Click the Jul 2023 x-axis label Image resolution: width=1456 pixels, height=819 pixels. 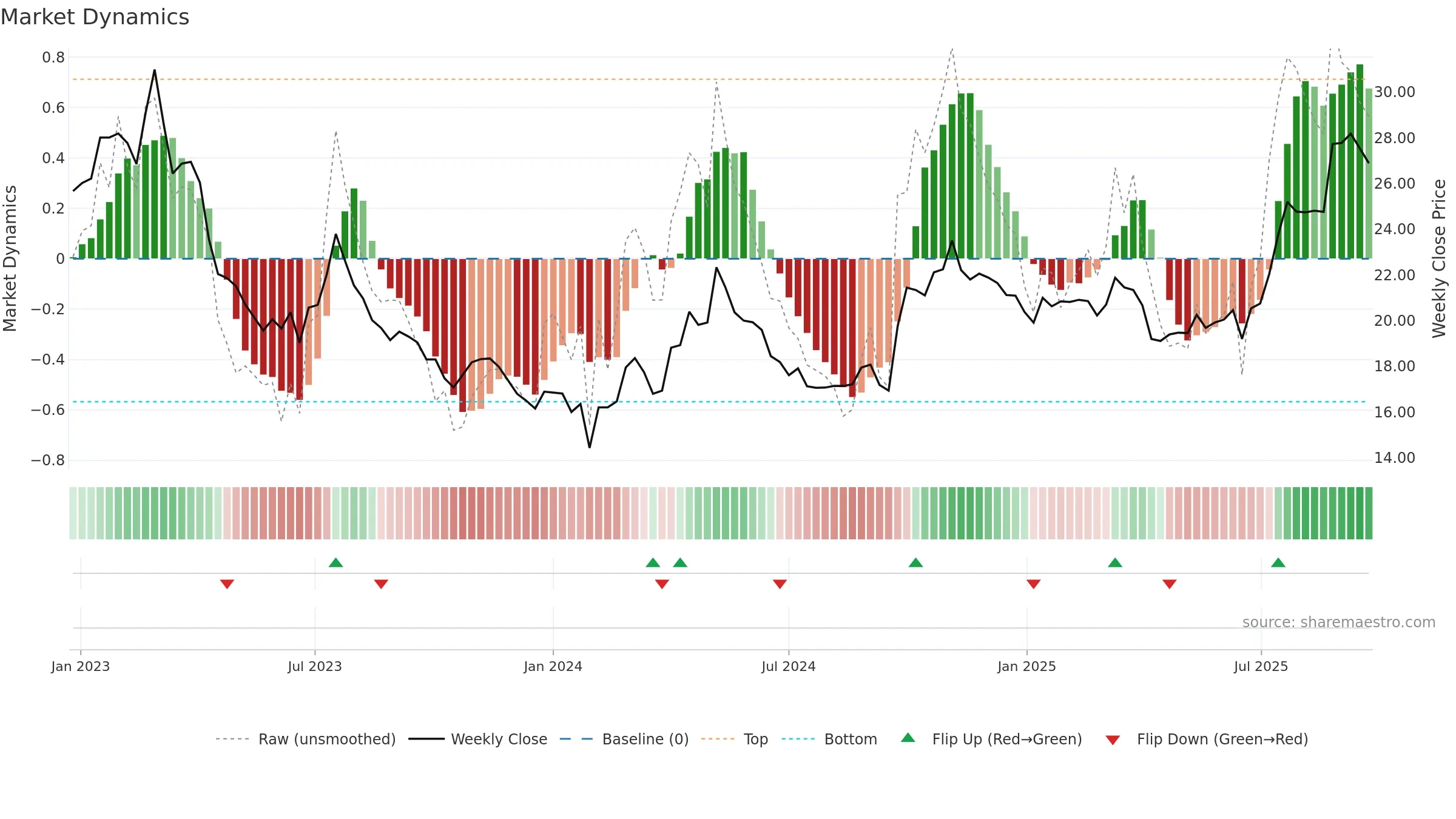coord(315,666)
